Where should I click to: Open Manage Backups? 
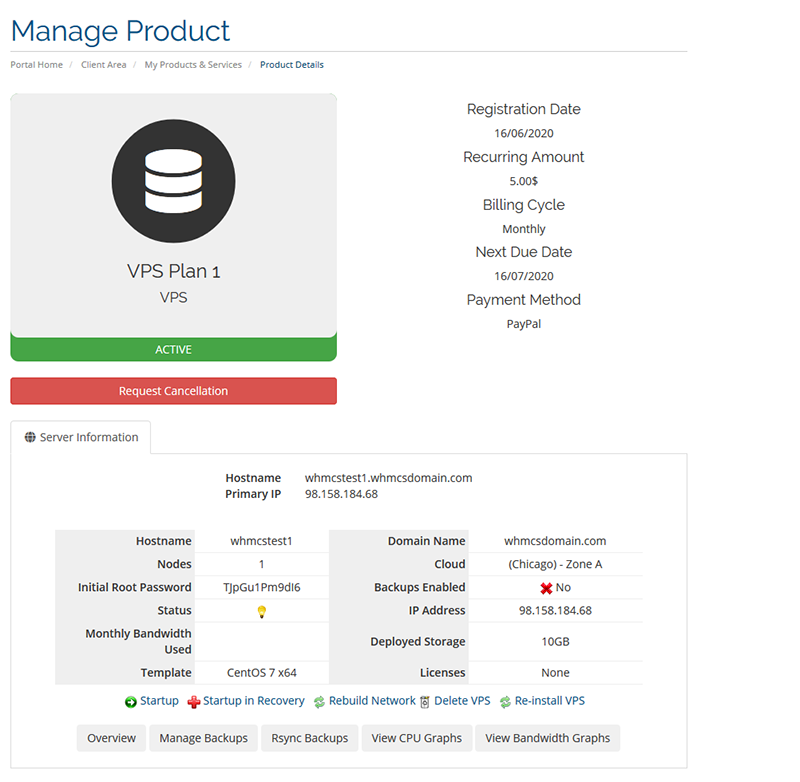204,738
